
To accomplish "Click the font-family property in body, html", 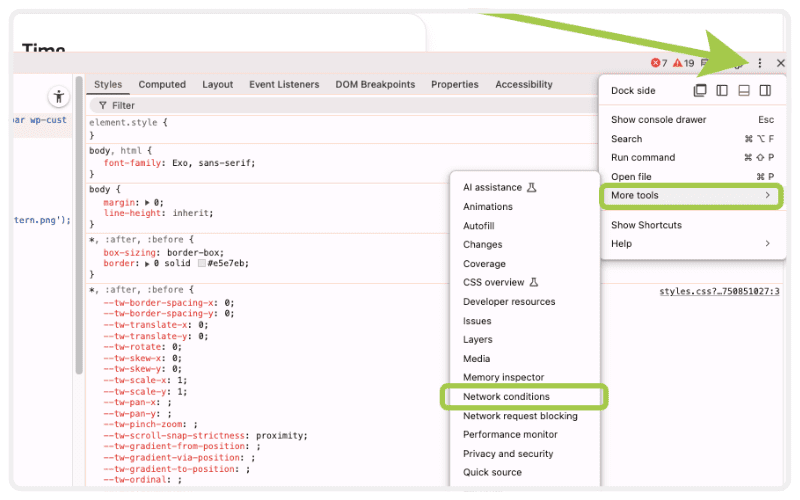I will [134, 163].
